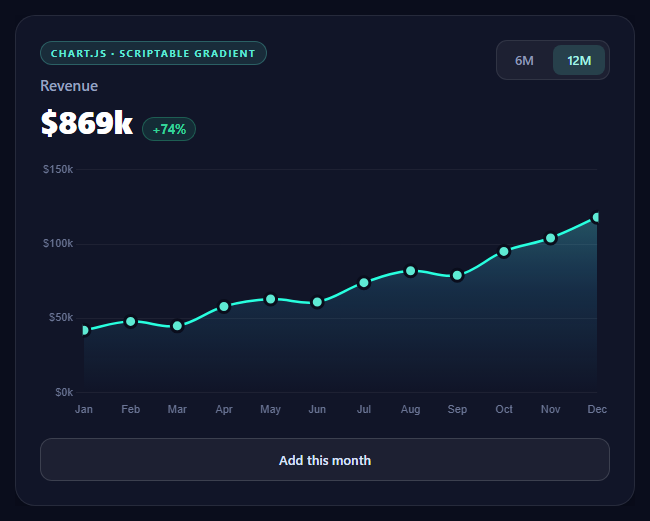The width and height of the screenshot is (650, 521).
Task: Click the $0k y-axis label
Action: [x=64, y=392]
